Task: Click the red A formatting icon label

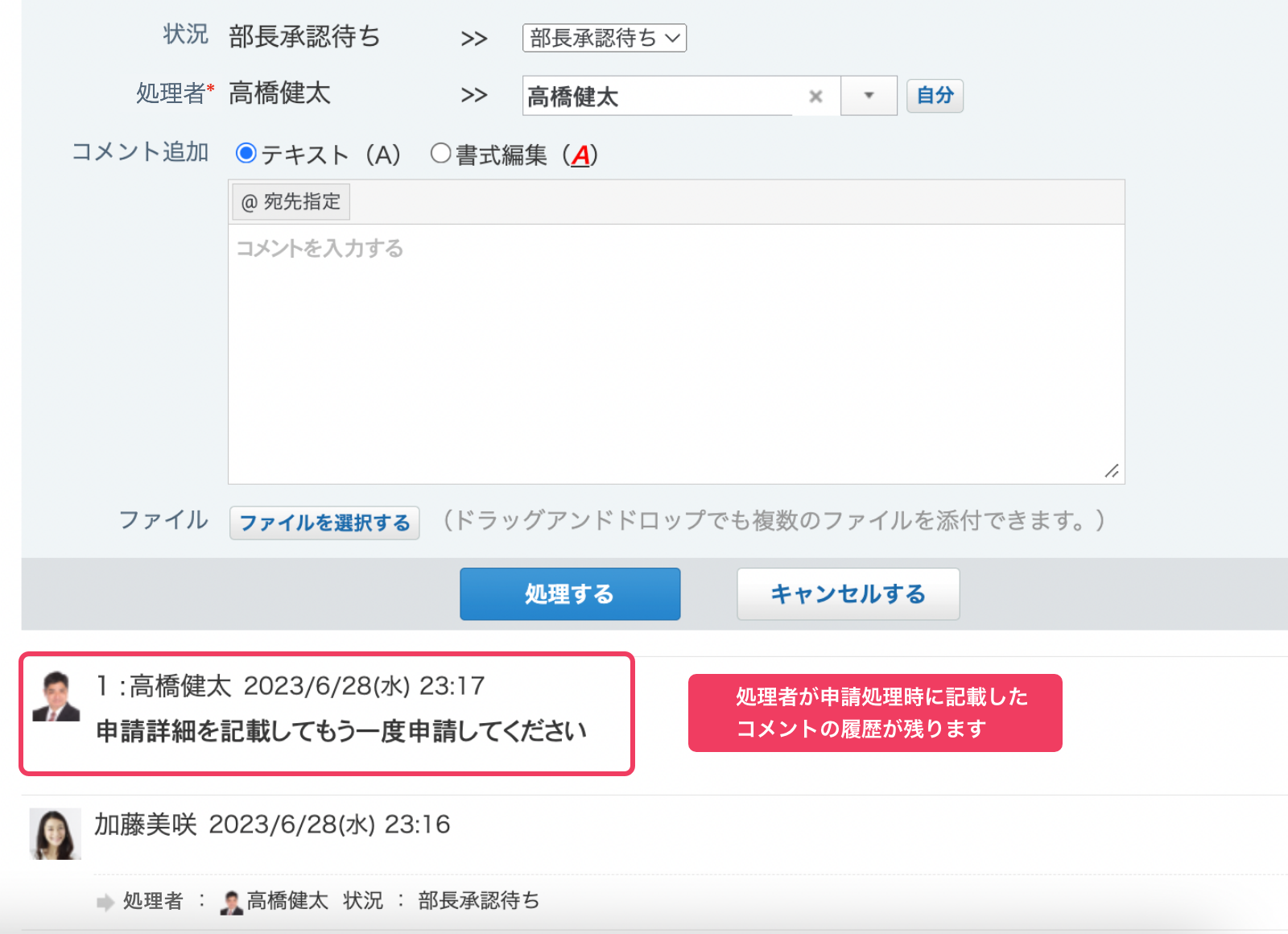Action: [580, 155]
